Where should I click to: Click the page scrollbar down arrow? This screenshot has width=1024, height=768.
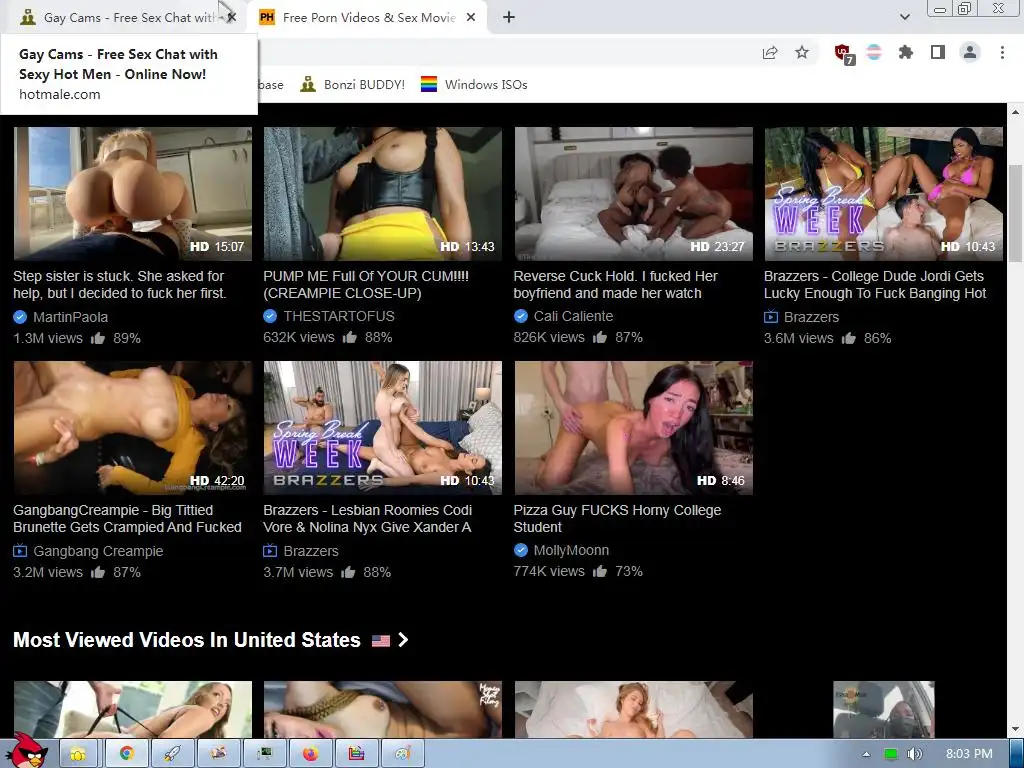pyautogui.click(x=1016, y=729)
